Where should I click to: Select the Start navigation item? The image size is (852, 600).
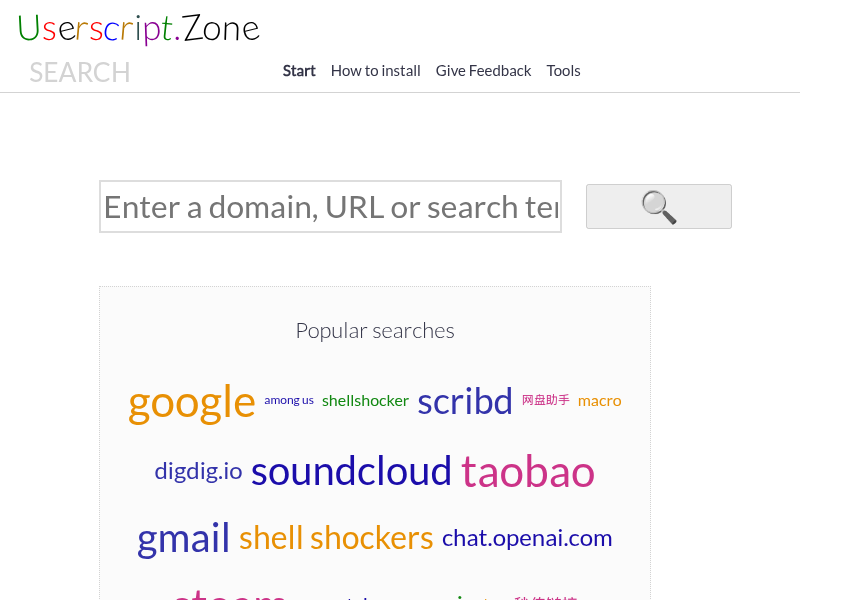(299, 71)
